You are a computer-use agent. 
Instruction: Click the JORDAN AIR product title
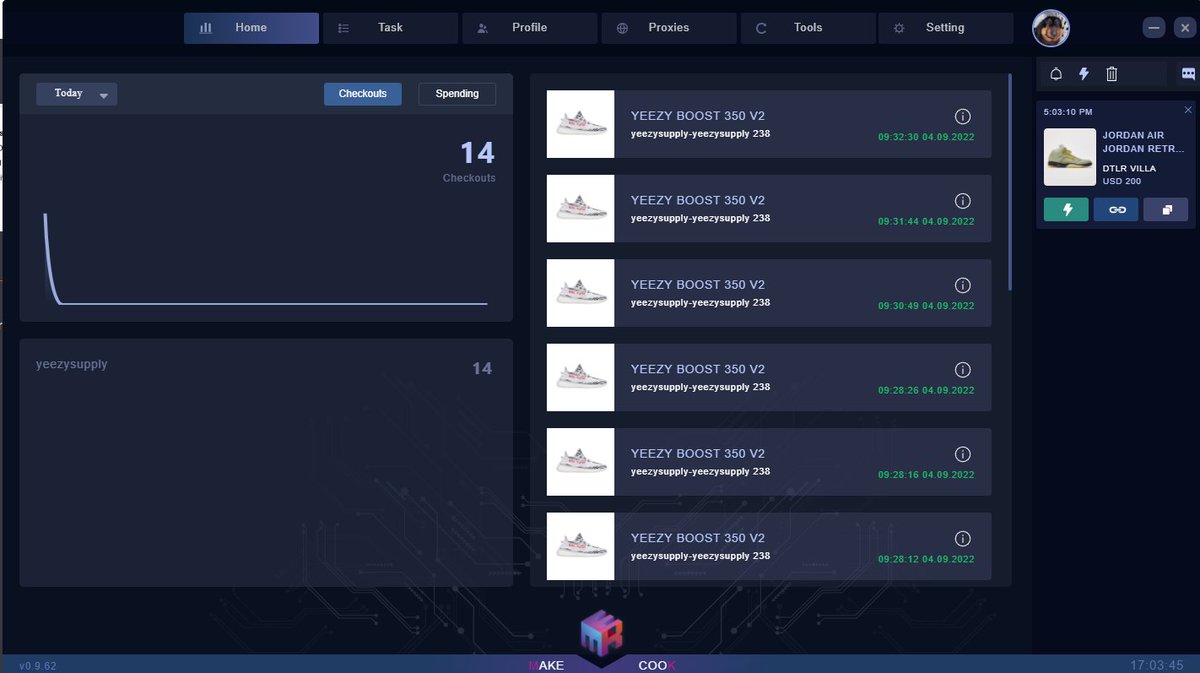click(x=1142, y=141)
